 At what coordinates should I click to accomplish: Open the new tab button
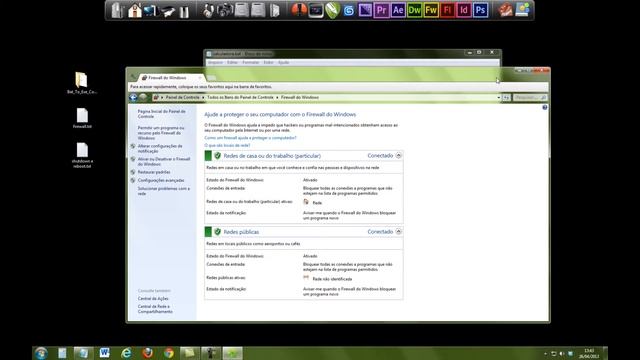(211, 78)
